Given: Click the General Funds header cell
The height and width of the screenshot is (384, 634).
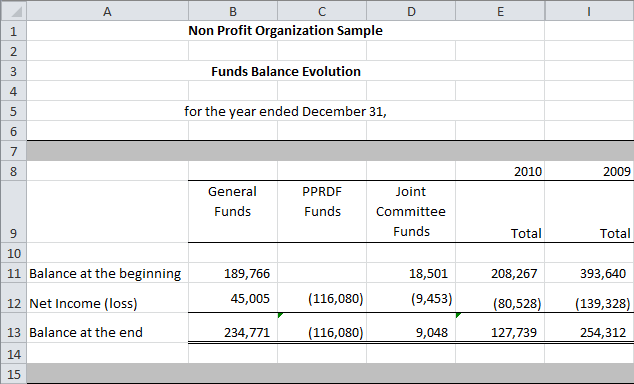Looking at the screenshot, I should pyautogui.click(x=233, y=212).
